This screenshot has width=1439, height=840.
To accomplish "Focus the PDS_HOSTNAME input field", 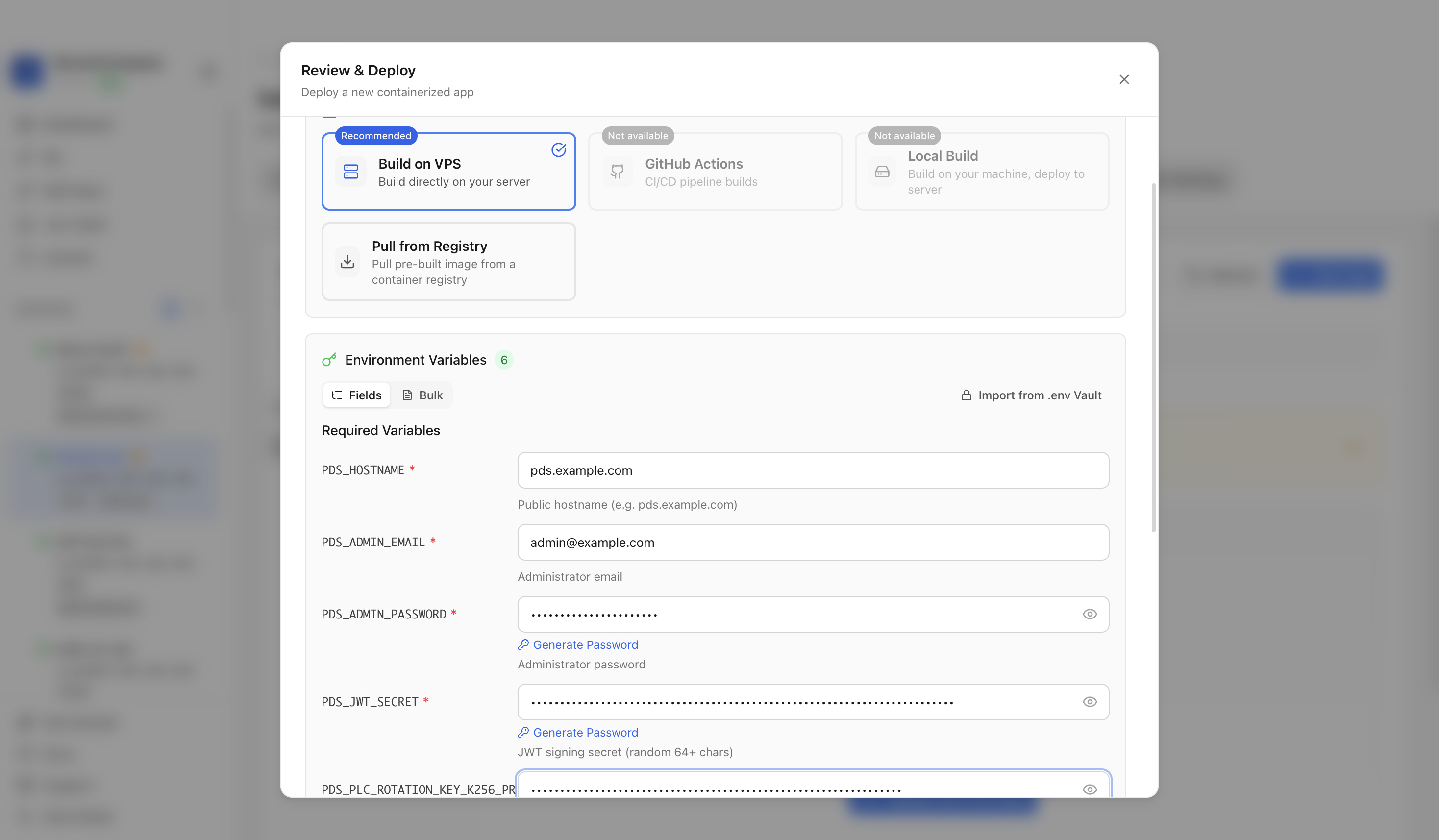I will (813, 470).
